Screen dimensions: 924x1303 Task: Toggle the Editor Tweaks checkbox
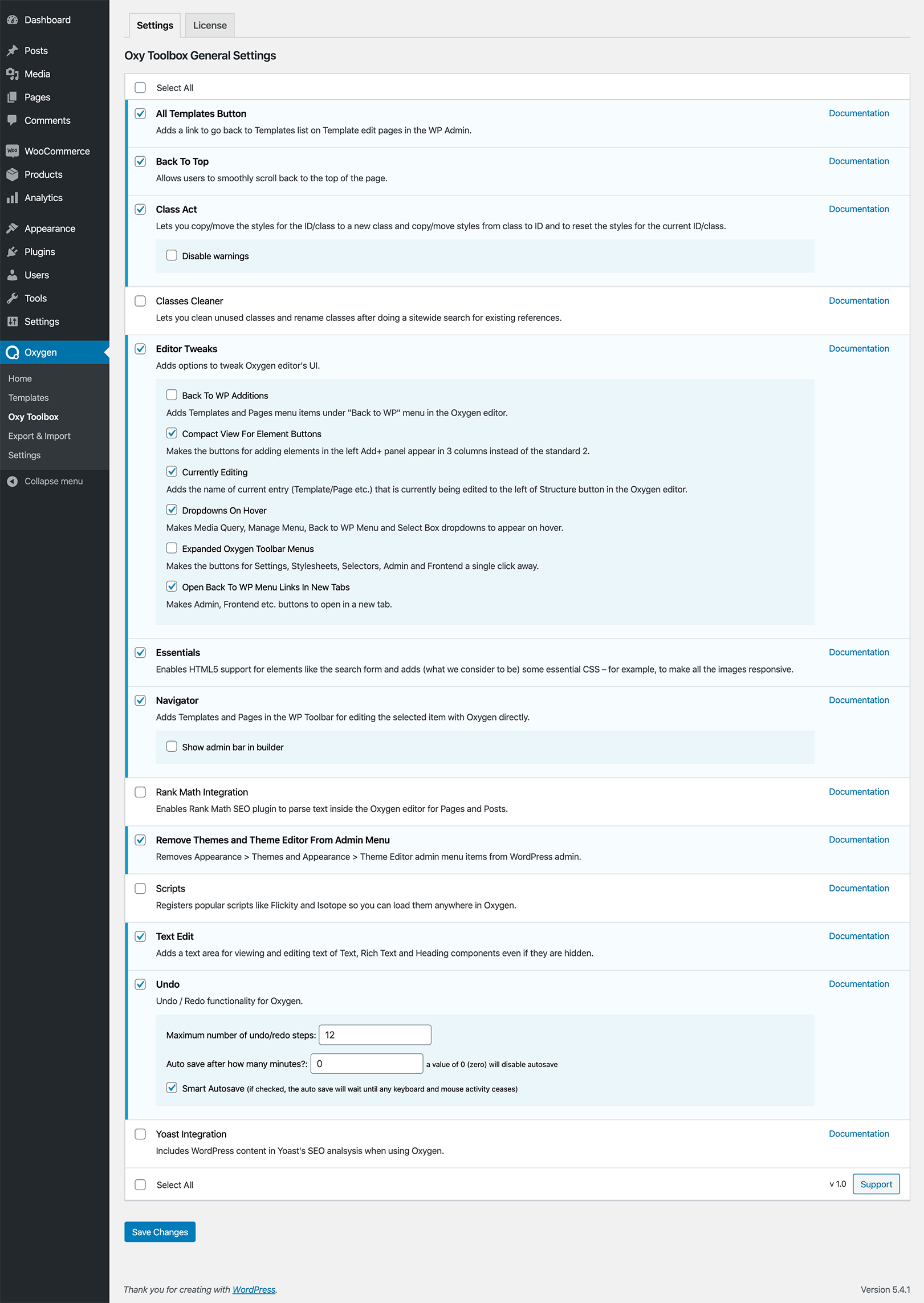click(x=140, y=349)
